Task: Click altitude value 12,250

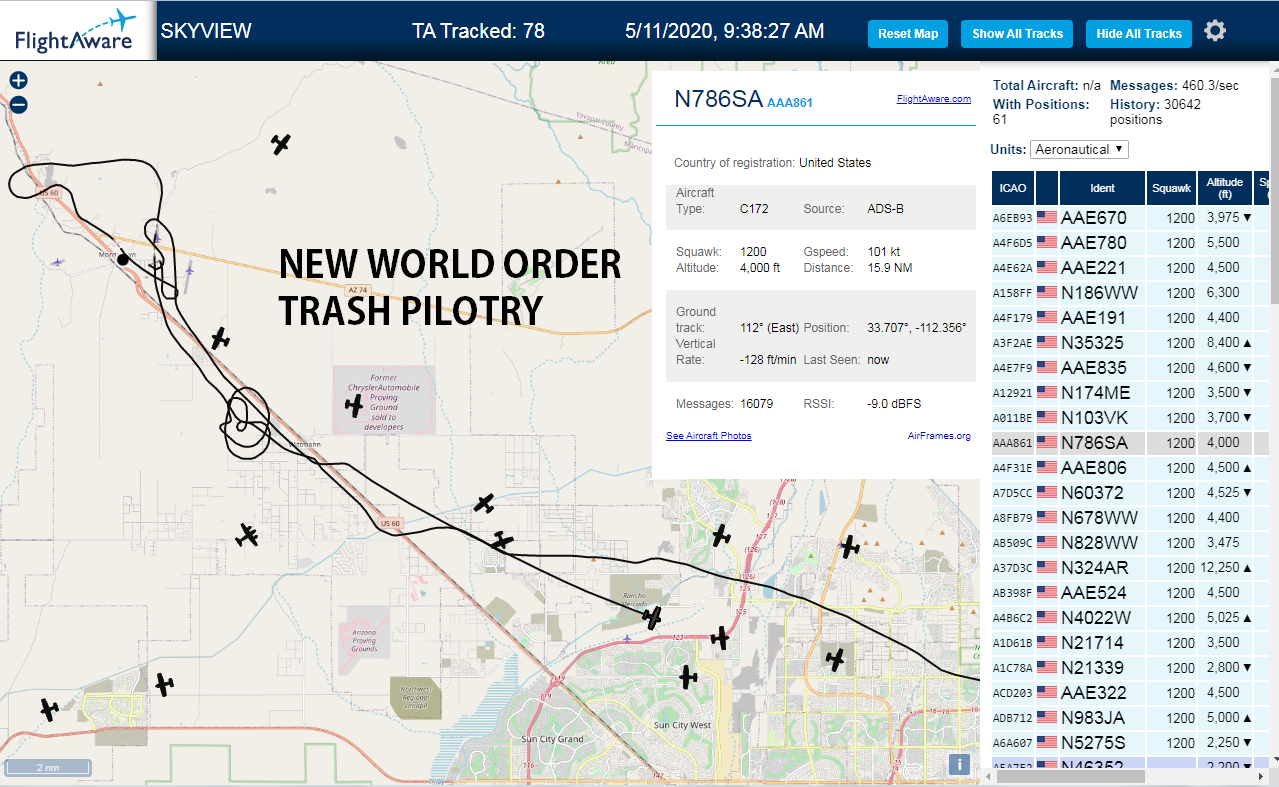Action: click(1219, 567)
